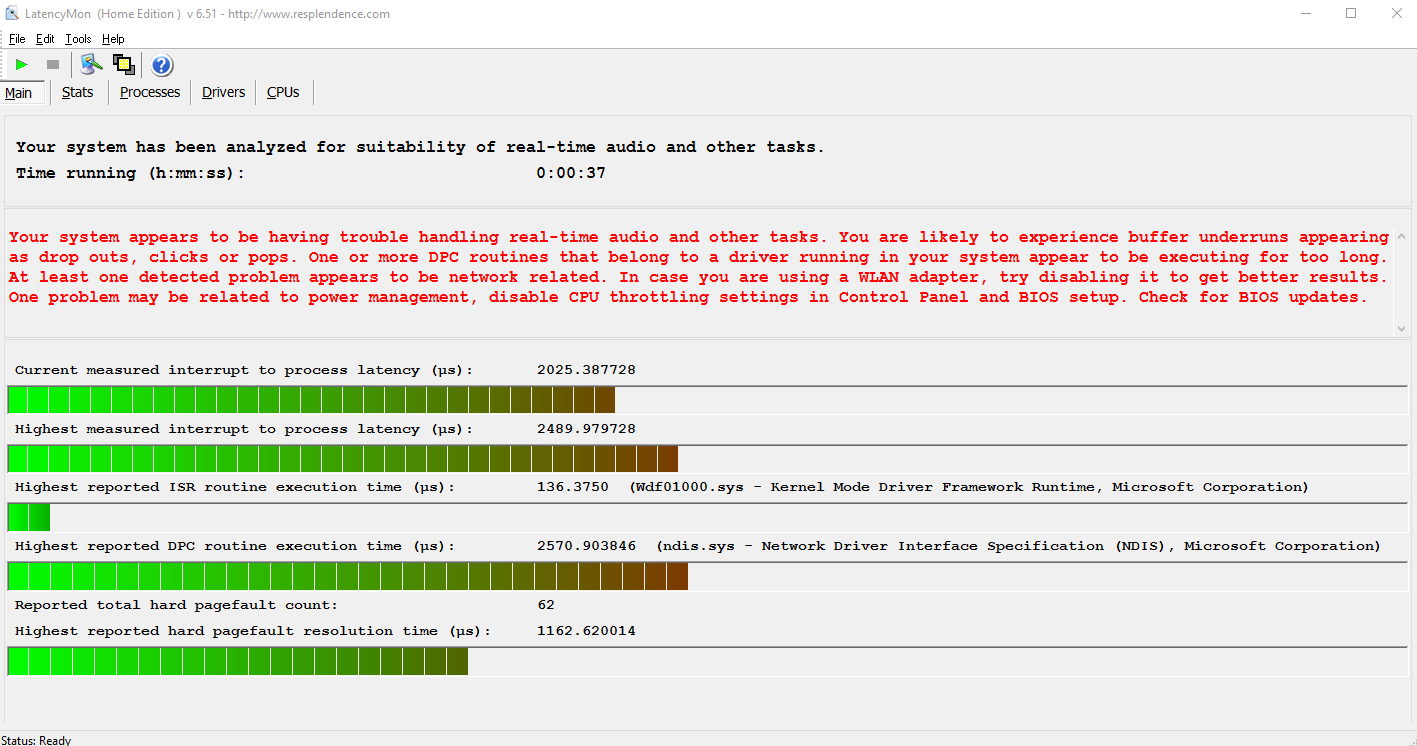Screen dimensions: 1417x746
Task: Switch to the Processes tab
Action: pyautogui.click(x=150, y=92)
